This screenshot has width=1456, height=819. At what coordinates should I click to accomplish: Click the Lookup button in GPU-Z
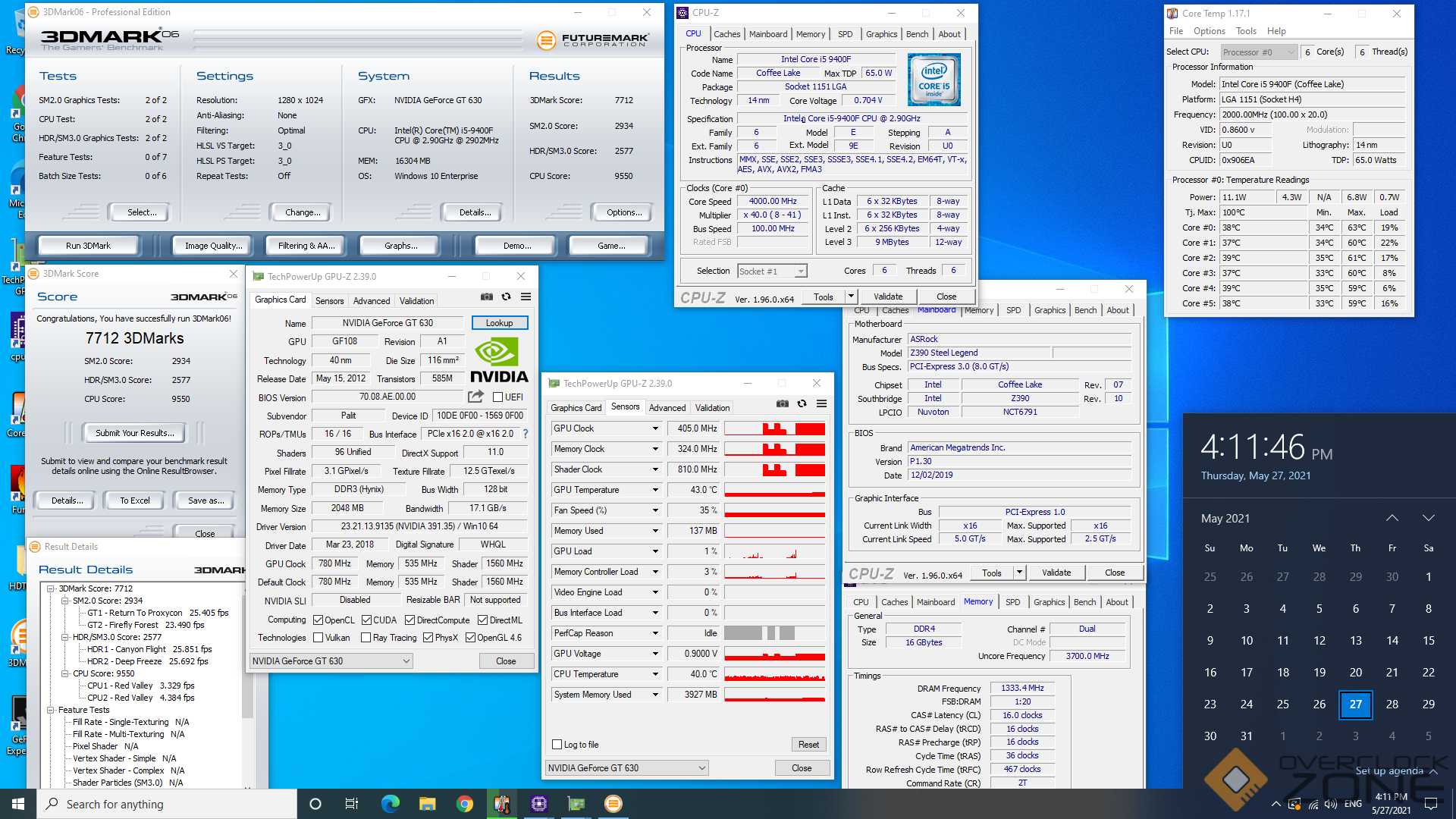pyautogui.click(x=499, y=323)
